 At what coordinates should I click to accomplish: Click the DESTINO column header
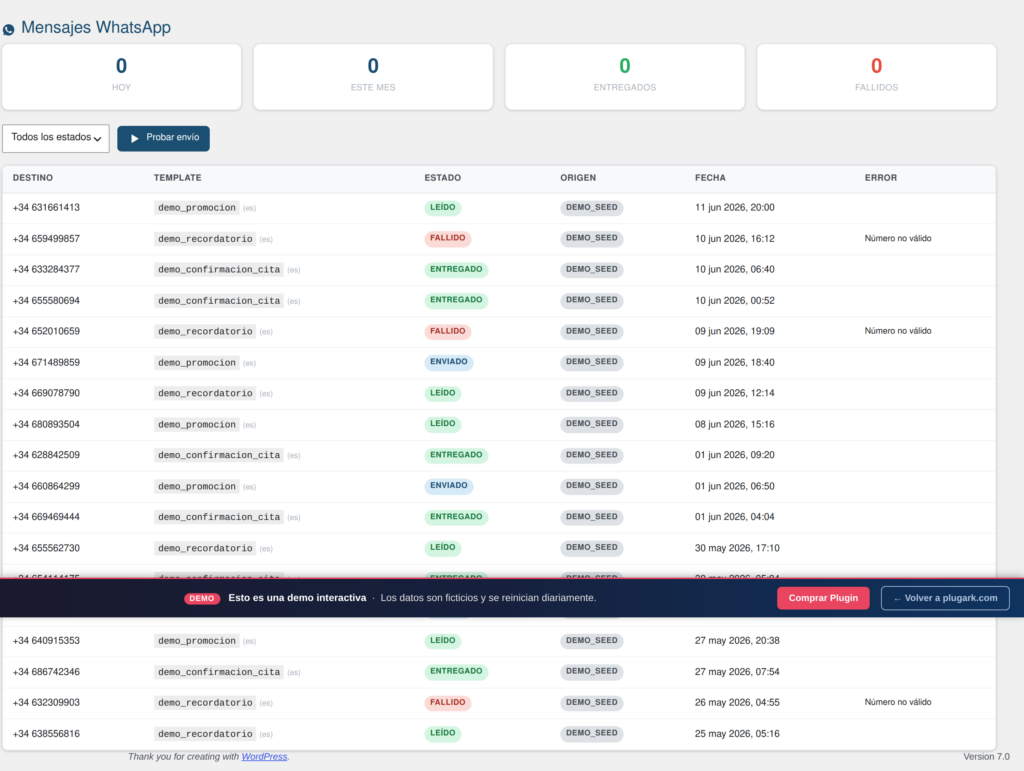point(33,178)
